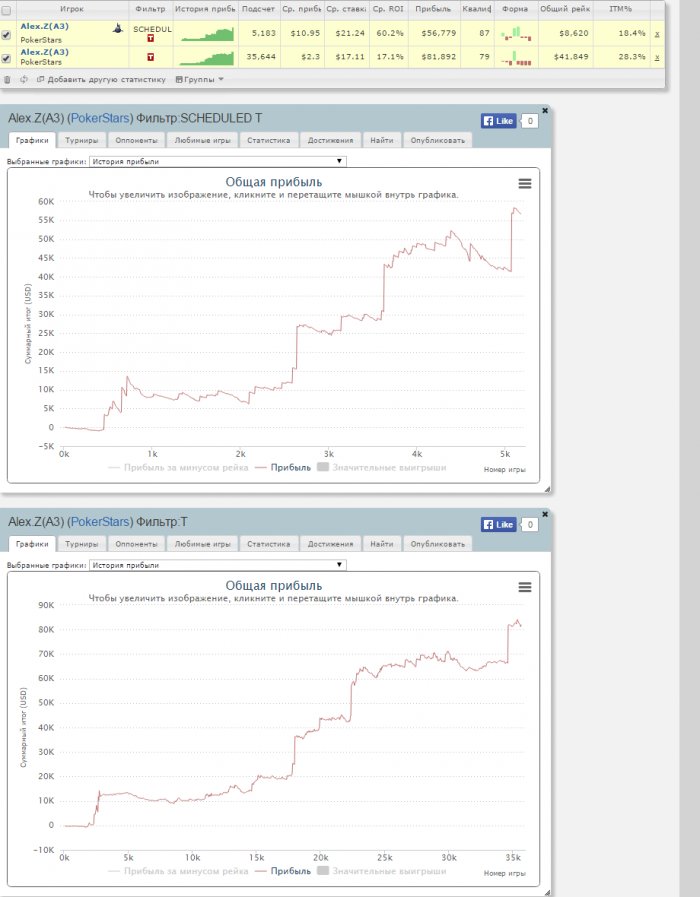Sort by 'Форма' column header
This screenshot has width=700, height=897.
(x=515, y=9)
